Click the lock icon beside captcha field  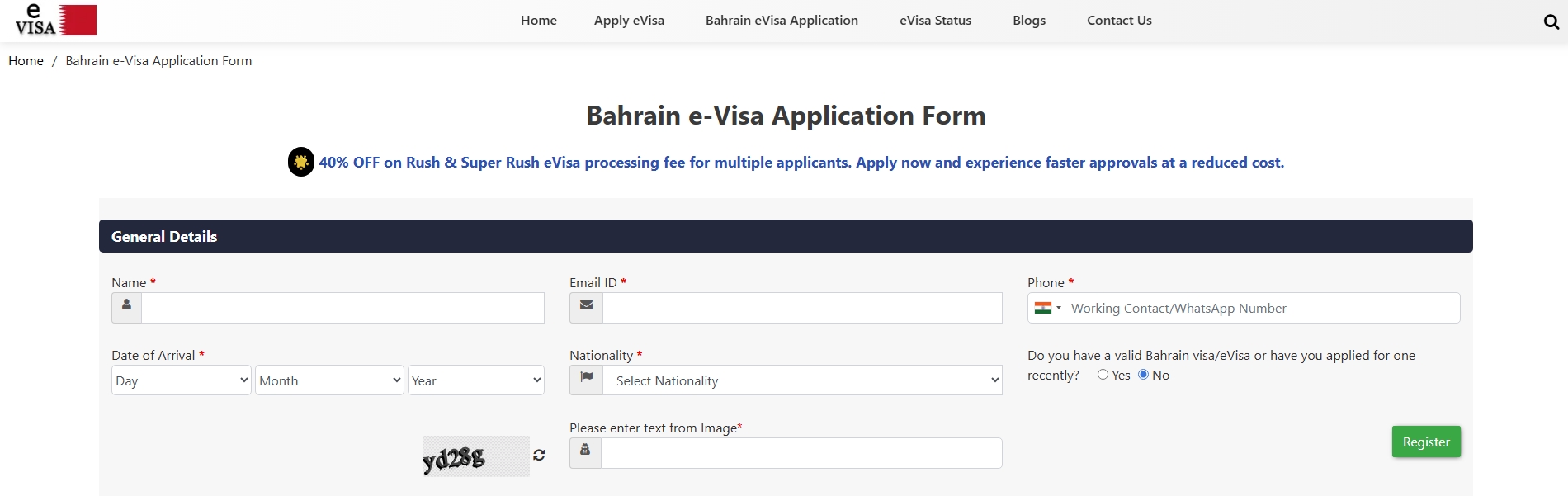coord(585,452)
